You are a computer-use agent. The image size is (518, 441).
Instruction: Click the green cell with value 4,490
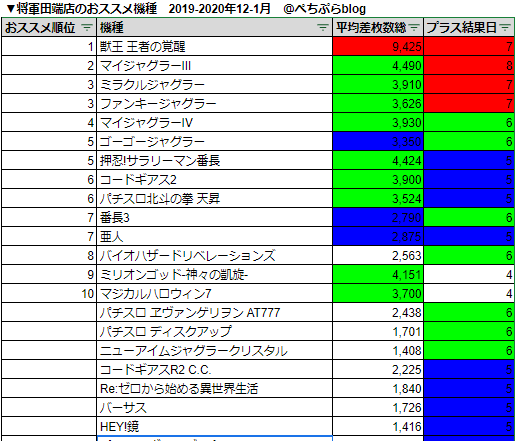click(x=378, y=65)
